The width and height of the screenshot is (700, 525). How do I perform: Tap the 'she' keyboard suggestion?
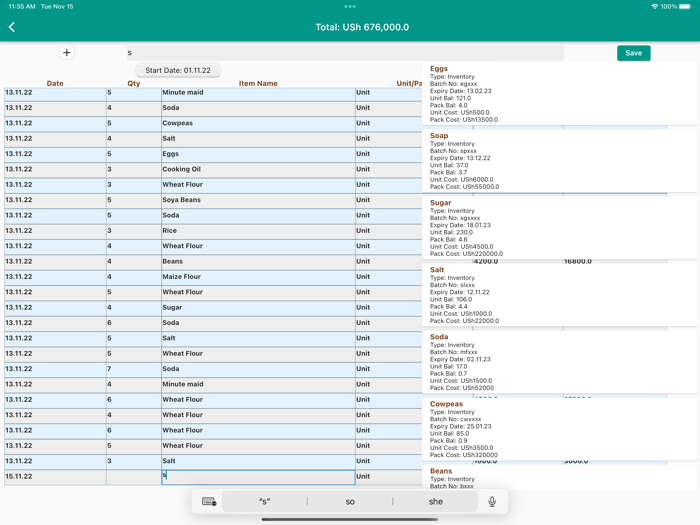(436, 501)
